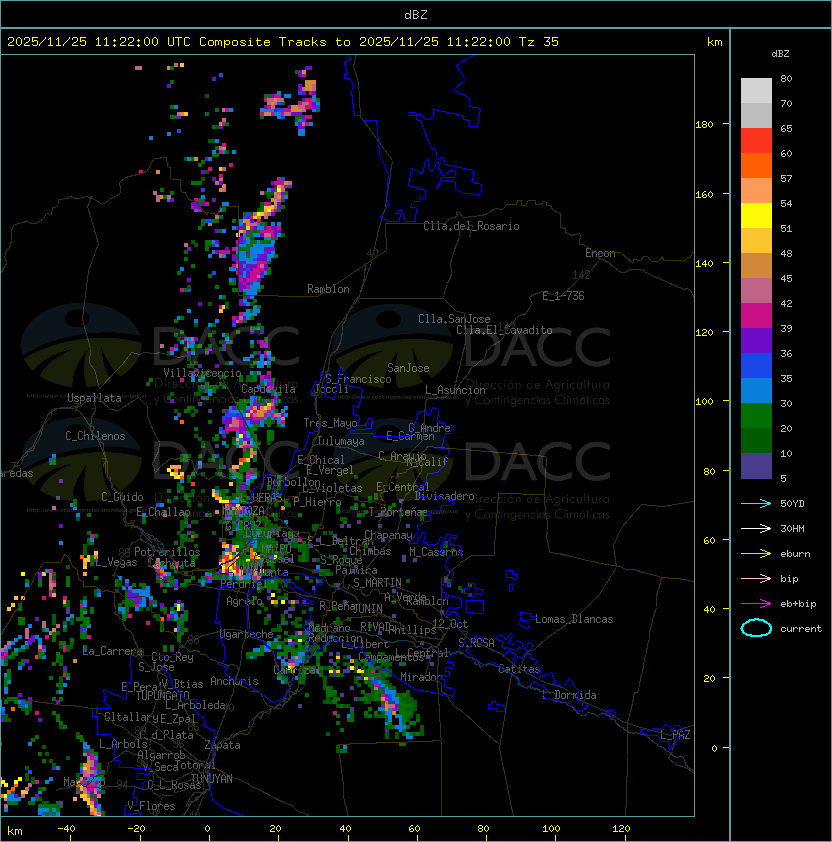Click the 'Anchoris' map label
This screenshot has height=842, width=832.
[234, 681]
